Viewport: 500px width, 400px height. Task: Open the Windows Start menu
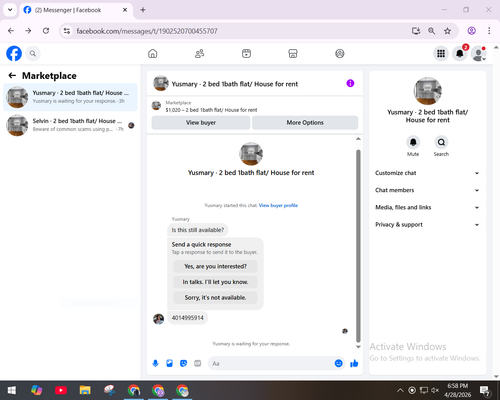12,390
